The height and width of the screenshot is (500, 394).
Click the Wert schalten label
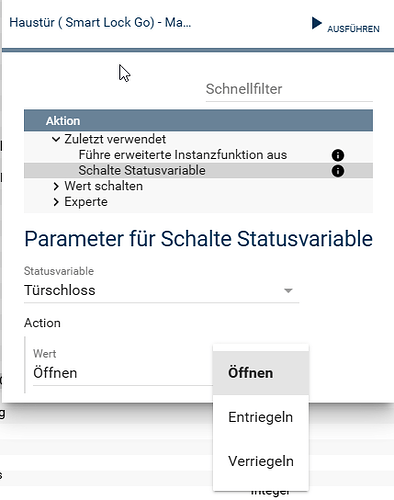pyautogui.click(x=104, y=186)
